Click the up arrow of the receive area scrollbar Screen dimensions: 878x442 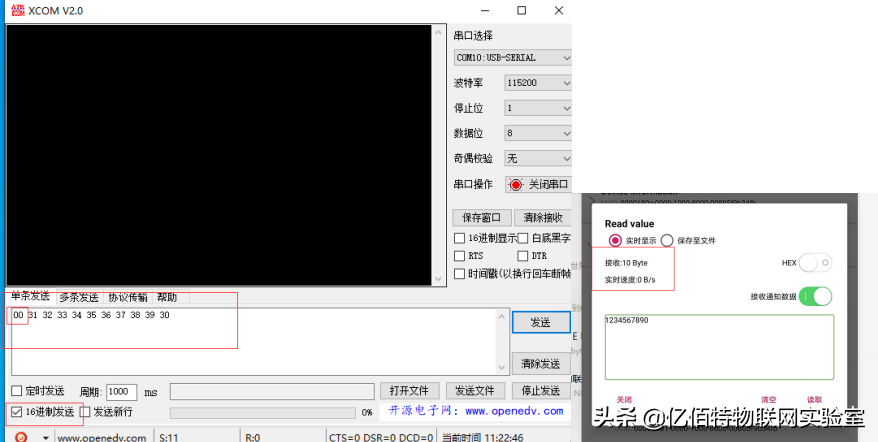click(439, 32)
